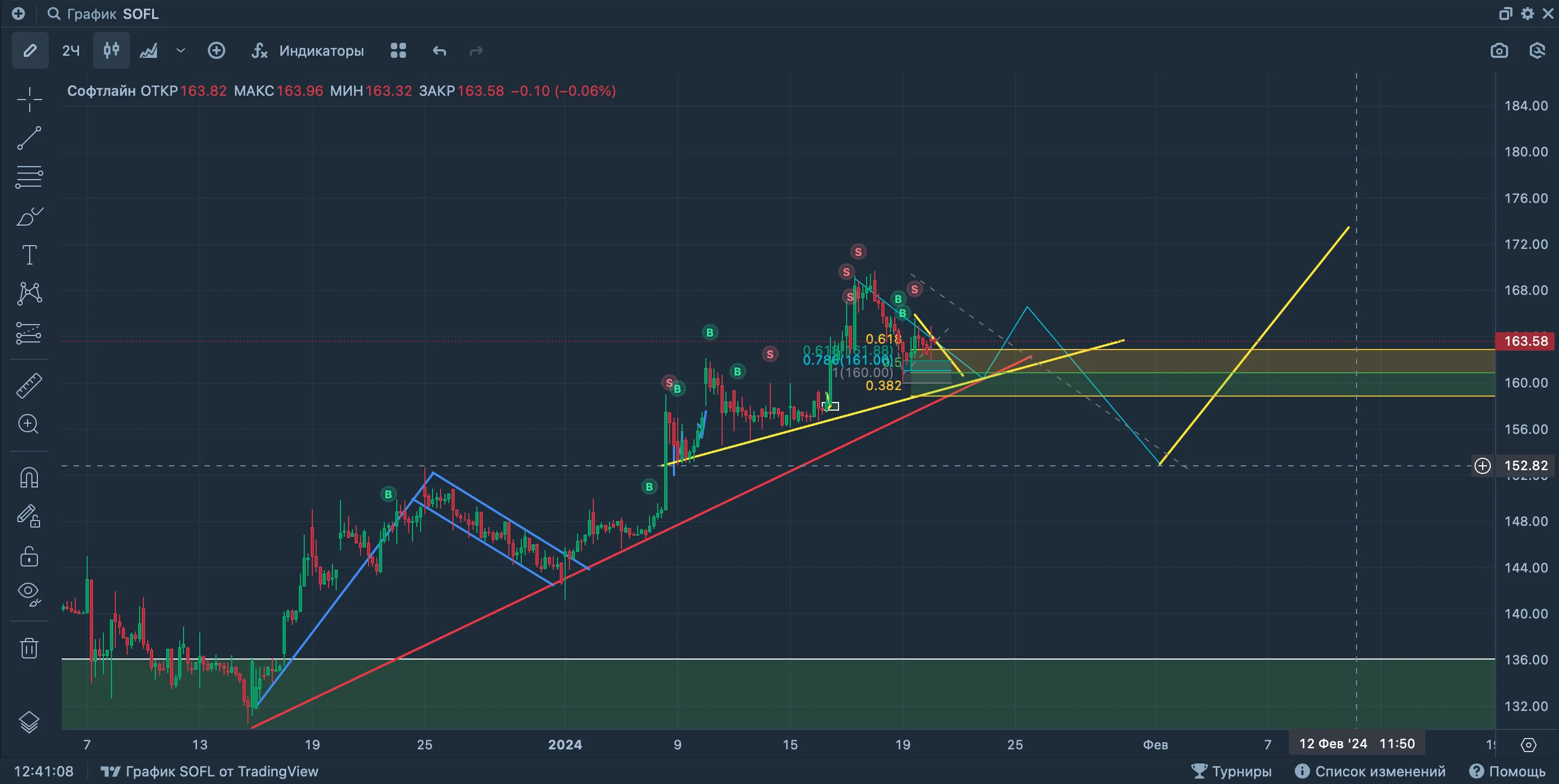Image resolution: width=1559 pixels, height=784 pixels.
Task: Open the object tree layers panel
Action: (29, 721)
